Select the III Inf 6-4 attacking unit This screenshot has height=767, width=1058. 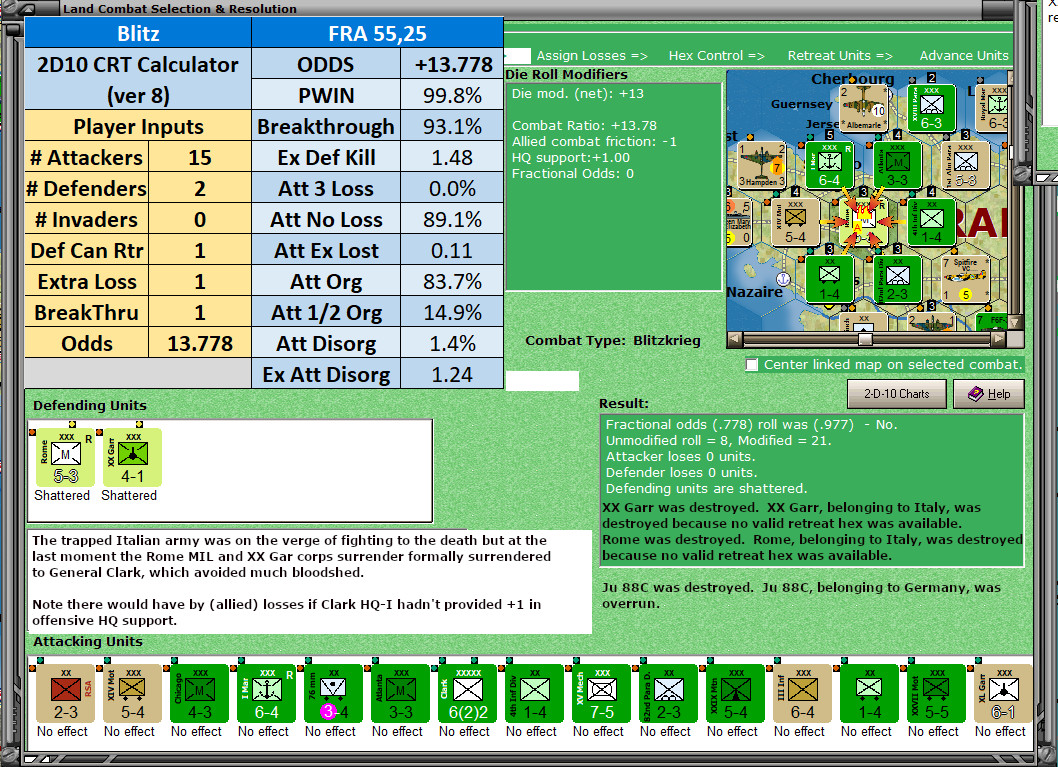(x=802, y=693)
